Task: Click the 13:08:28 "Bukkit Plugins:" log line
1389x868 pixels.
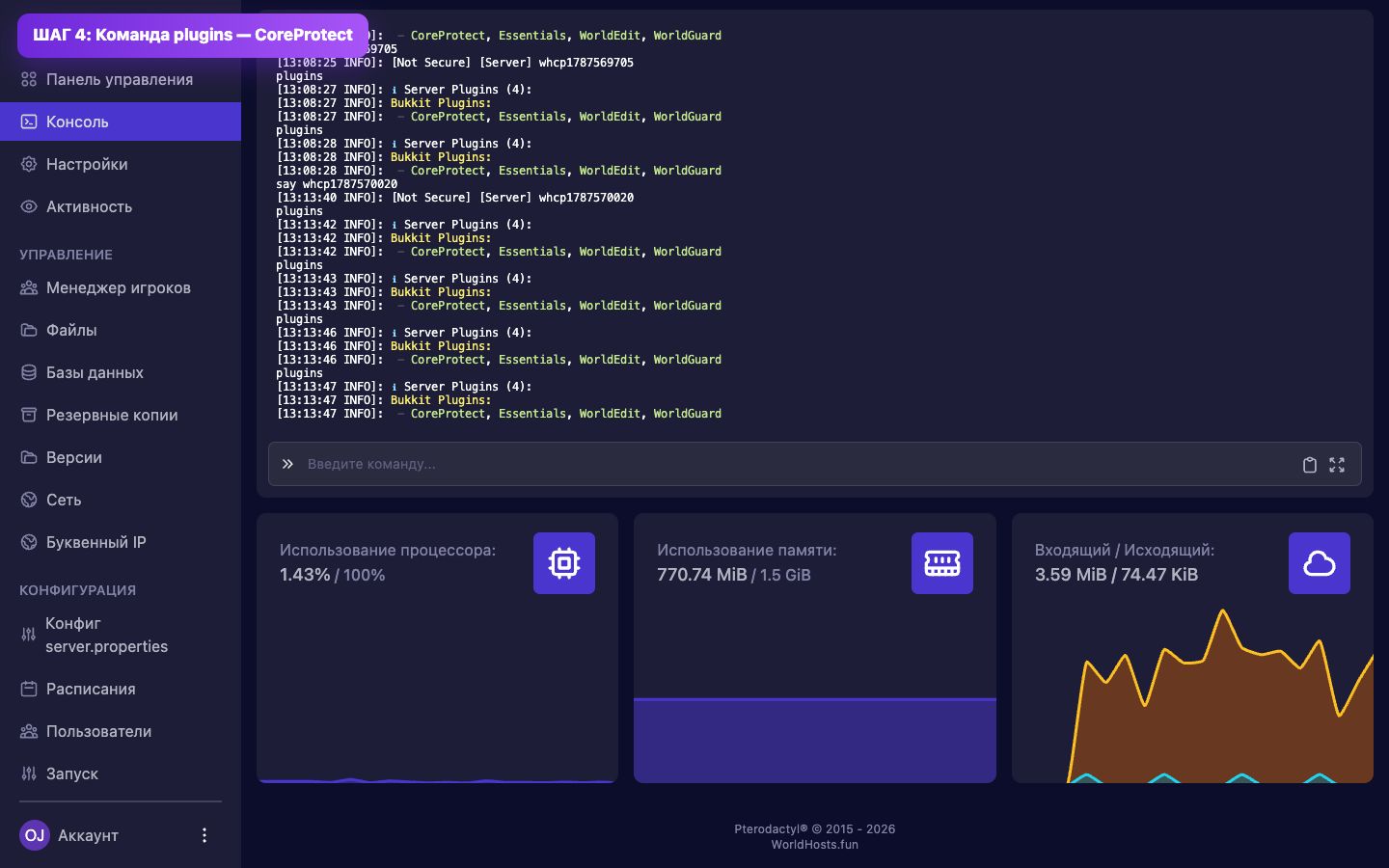Action: pyautogui.click(x=384, y=157)
